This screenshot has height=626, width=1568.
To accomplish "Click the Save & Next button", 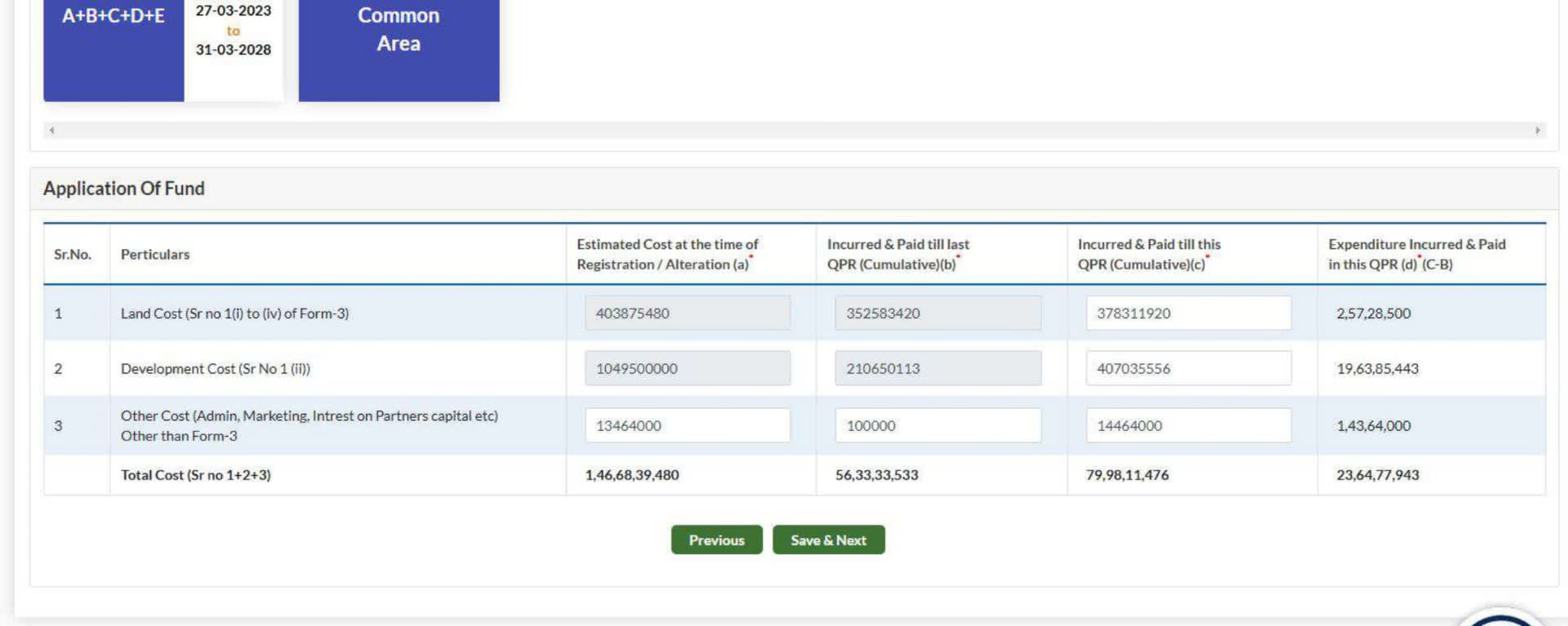I will 828,539.
